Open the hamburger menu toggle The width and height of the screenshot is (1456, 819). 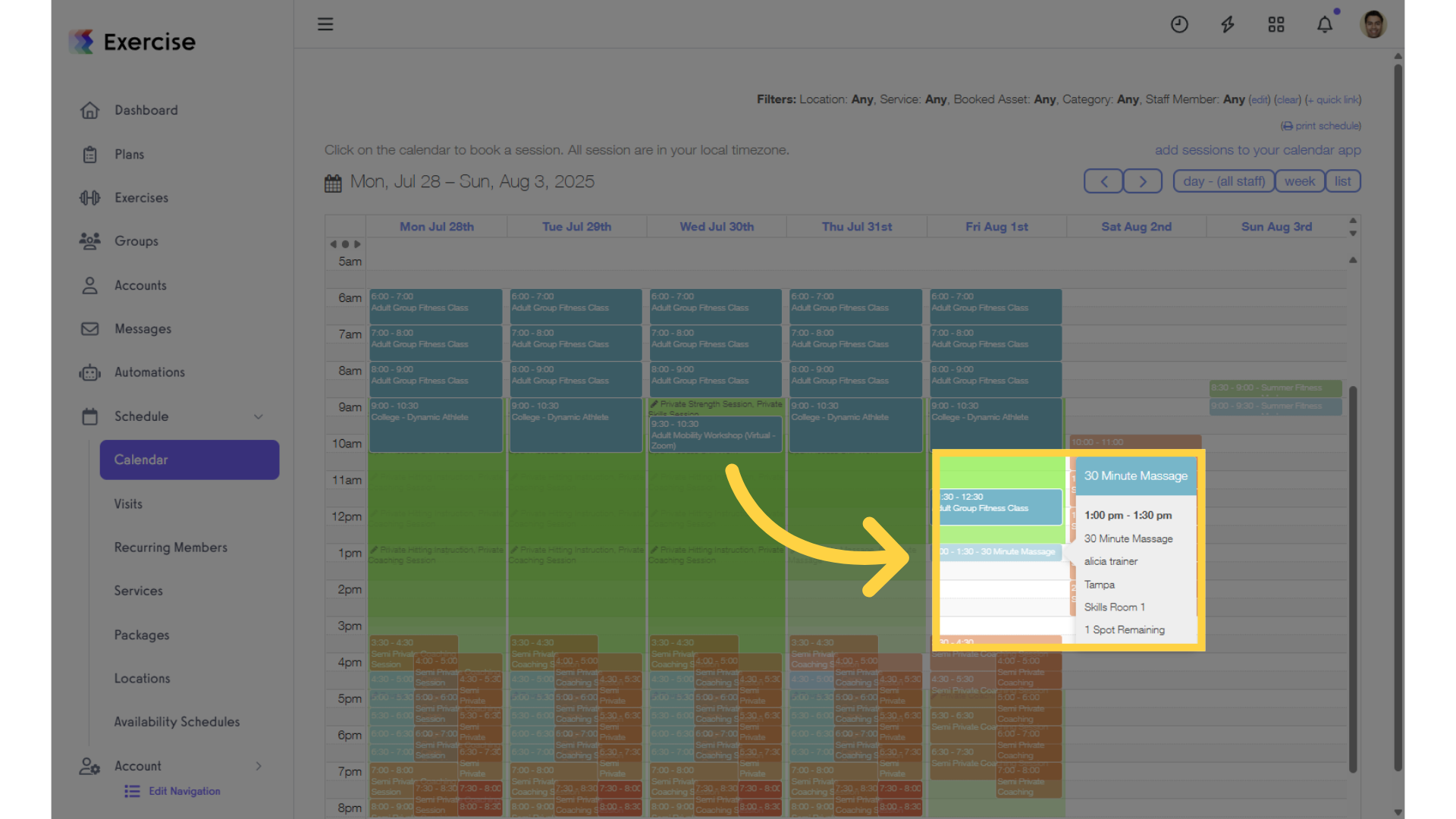point(325,24)
